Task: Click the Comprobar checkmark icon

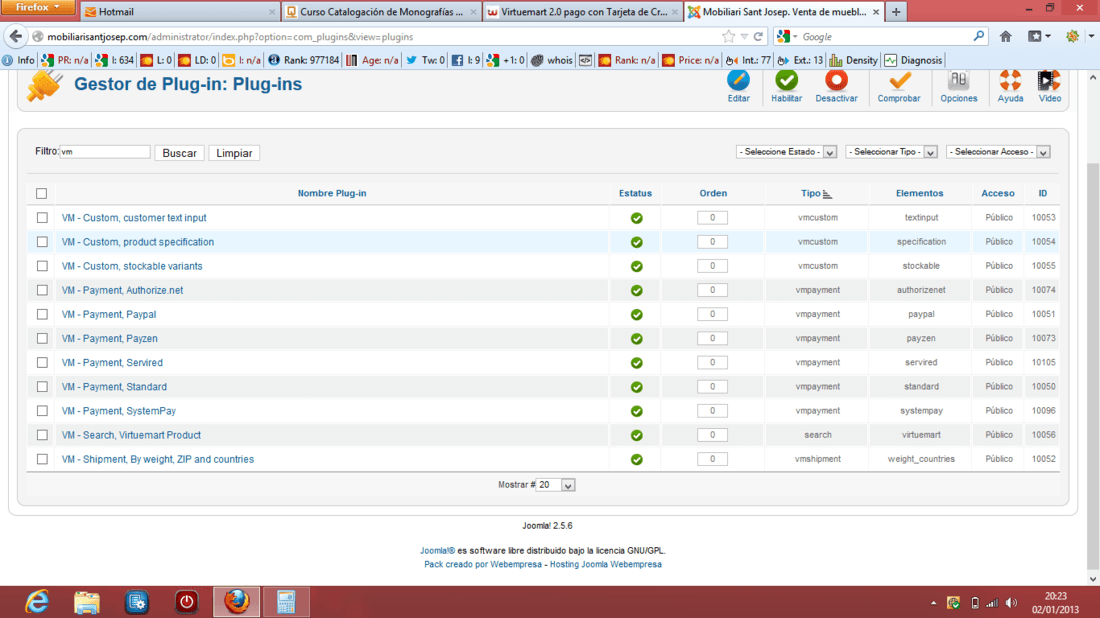Action: tap(899, 81)
